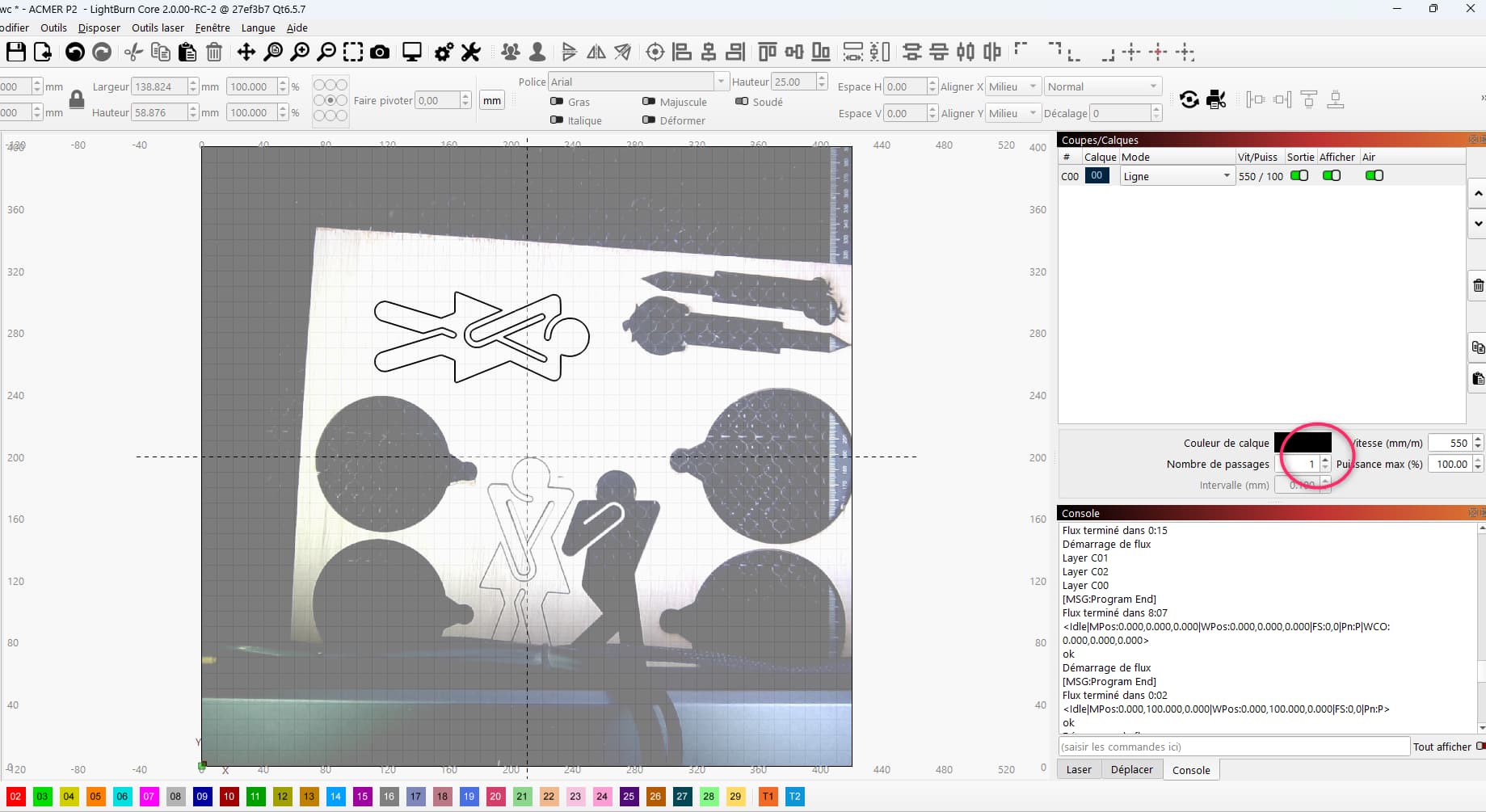Select the red color swatch 02 in palette
The width and height of the screenshot is (1486, 812).
15,797
